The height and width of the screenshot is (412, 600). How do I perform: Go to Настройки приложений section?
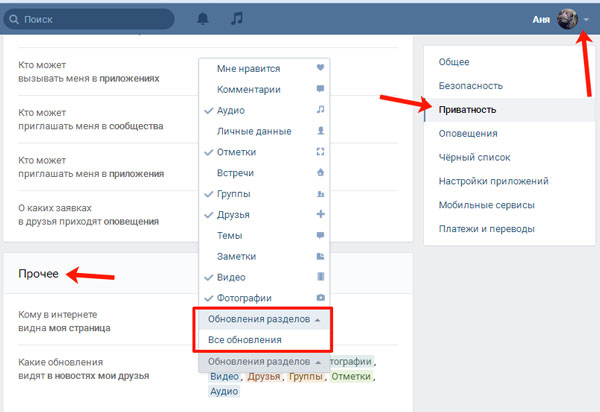[x=493, y=181]
